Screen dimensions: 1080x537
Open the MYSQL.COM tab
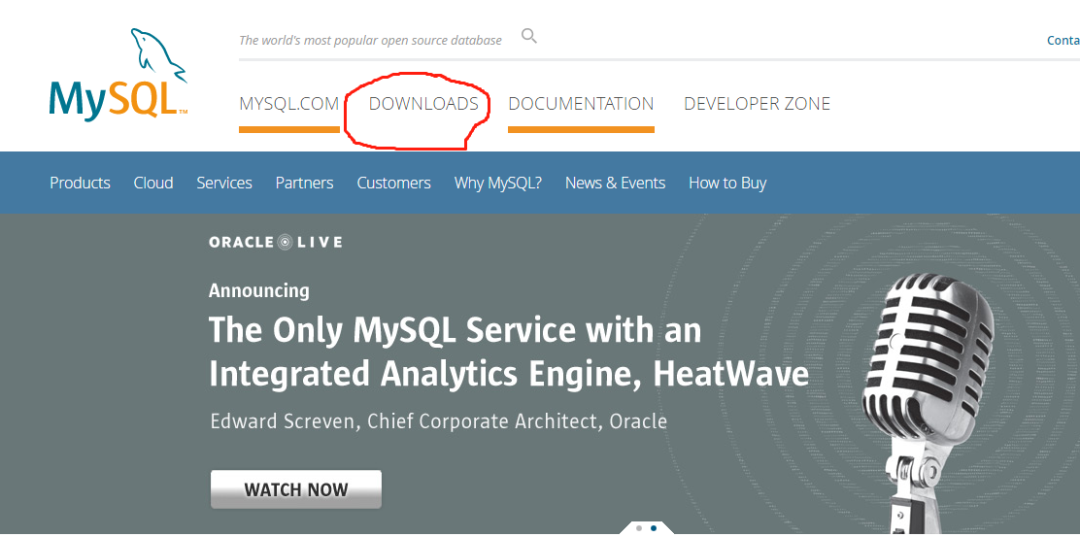[x=289, y=104]
